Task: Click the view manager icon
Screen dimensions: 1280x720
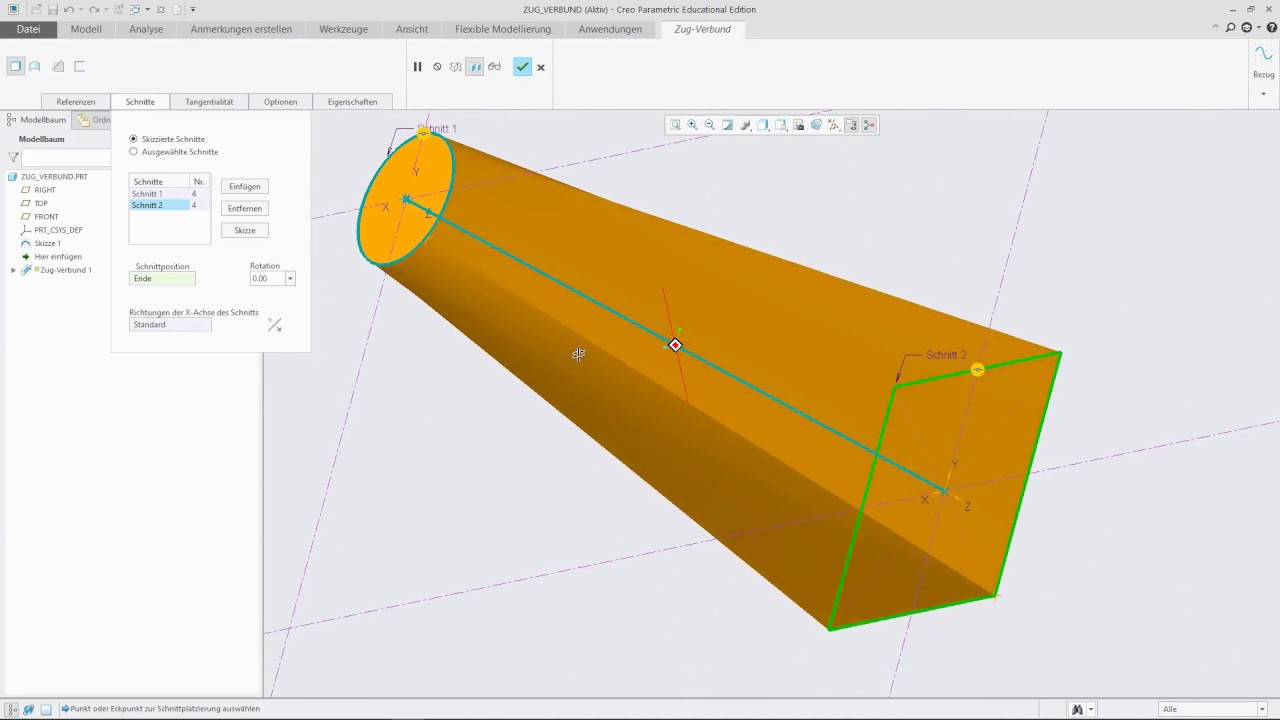Action: pos(799,125)
